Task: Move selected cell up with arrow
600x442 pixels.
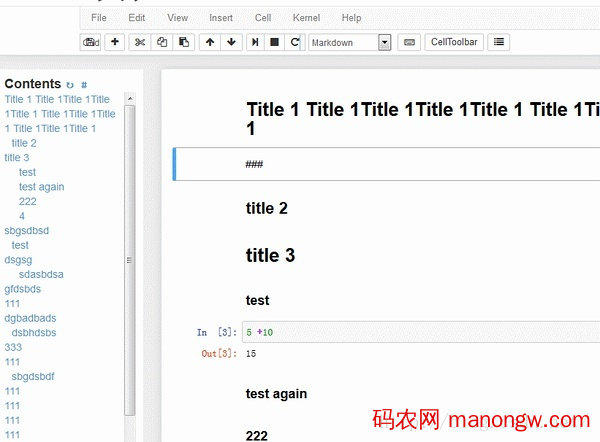Action: pyautogui.click(x=210, y=42)
